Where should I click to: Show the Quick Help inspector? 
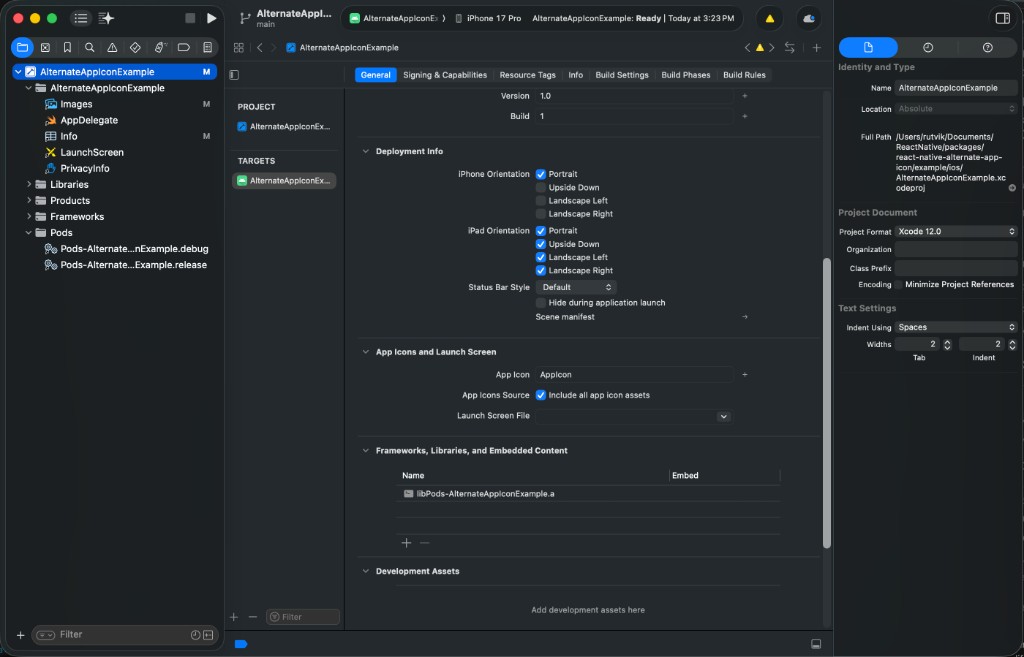987,47
